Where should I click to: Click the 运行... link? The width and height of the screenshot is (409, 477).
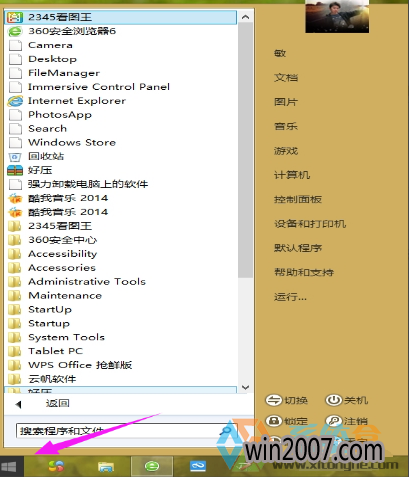coord(290,297)
